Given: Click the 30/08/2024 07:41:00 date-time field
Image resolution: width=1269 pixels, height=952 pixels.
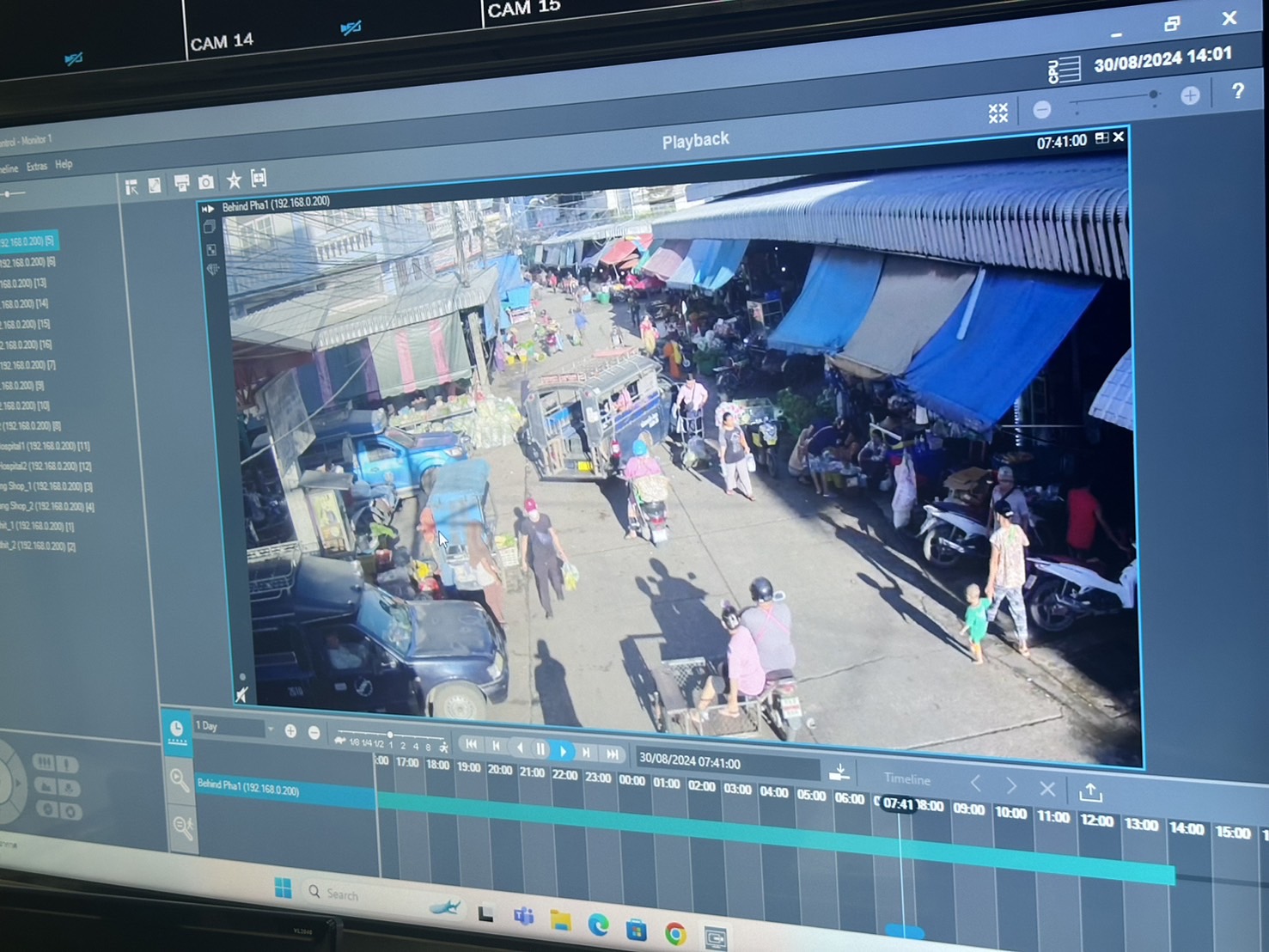Looking at the screenshot, I should click(689, 761).
